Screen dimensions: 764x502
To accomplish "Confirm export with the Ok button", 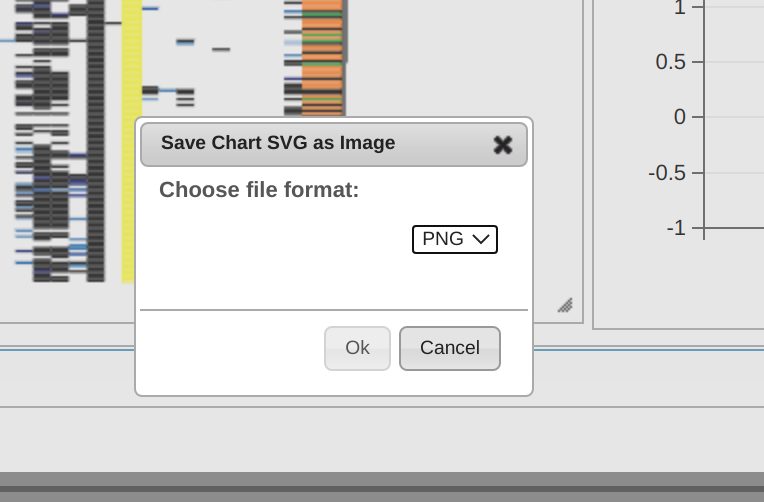I will tap(357, 348).
